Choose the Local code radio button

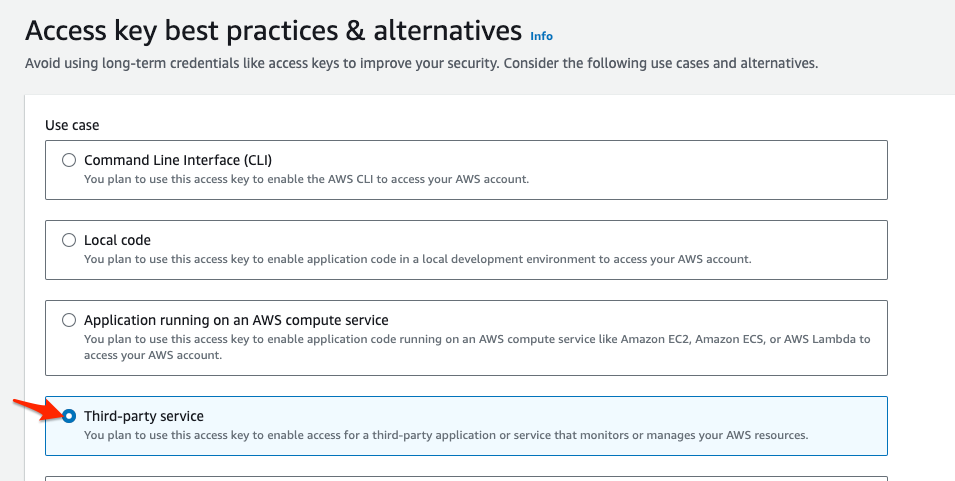click(x=69, y=240)
